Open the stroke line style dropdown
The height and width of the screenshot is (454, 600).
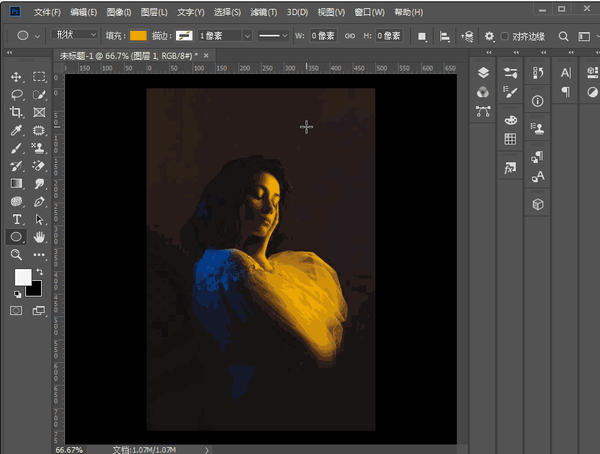coord(272,36)
